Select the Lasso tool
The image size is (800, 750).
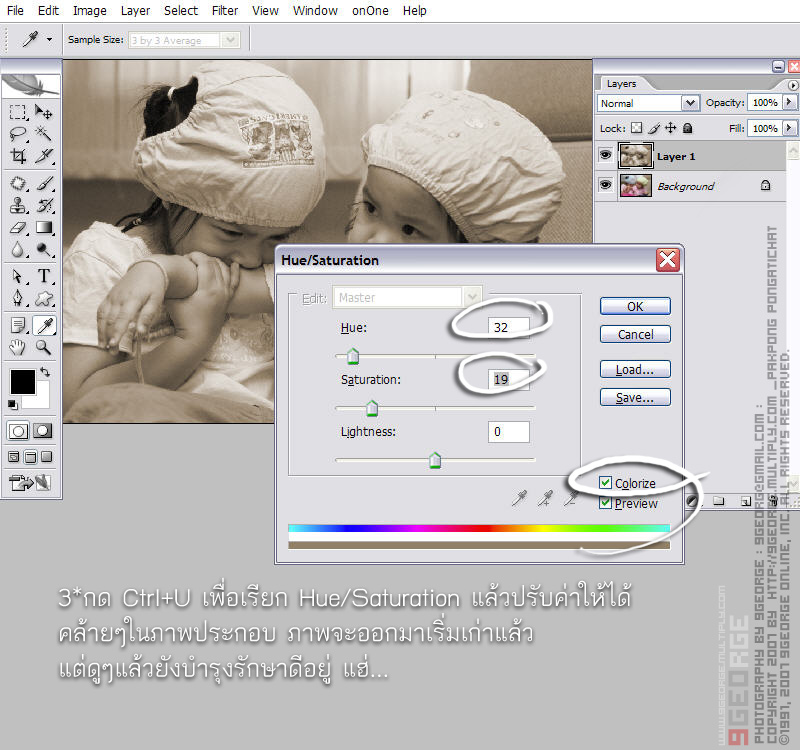18,134
